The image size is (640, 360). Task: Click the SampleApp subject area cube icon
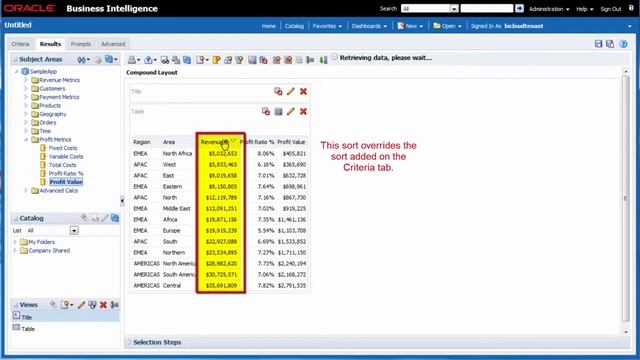25,71
